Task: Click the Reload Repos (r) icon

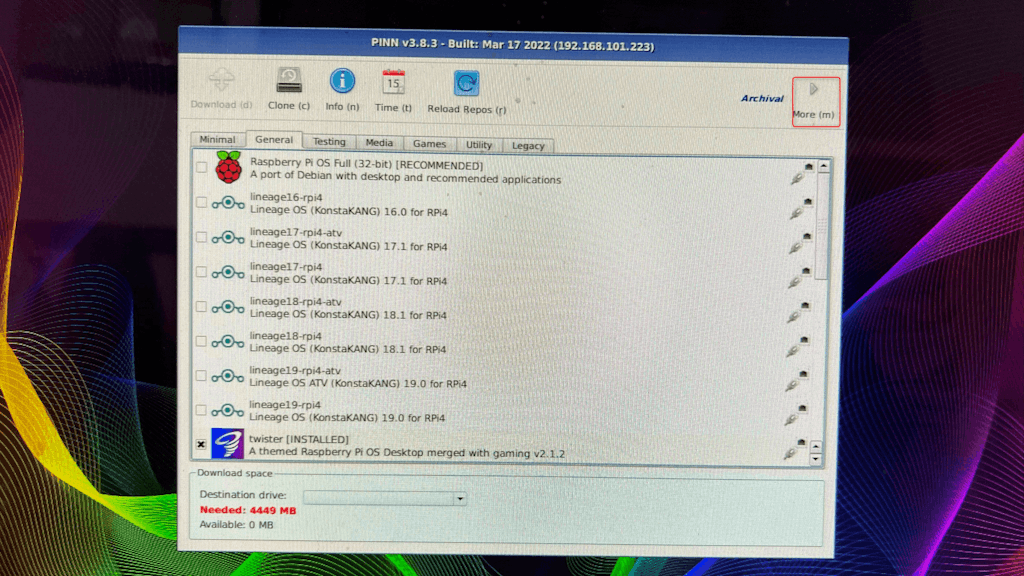Action: pyautogui.click(x=466, y=92)
